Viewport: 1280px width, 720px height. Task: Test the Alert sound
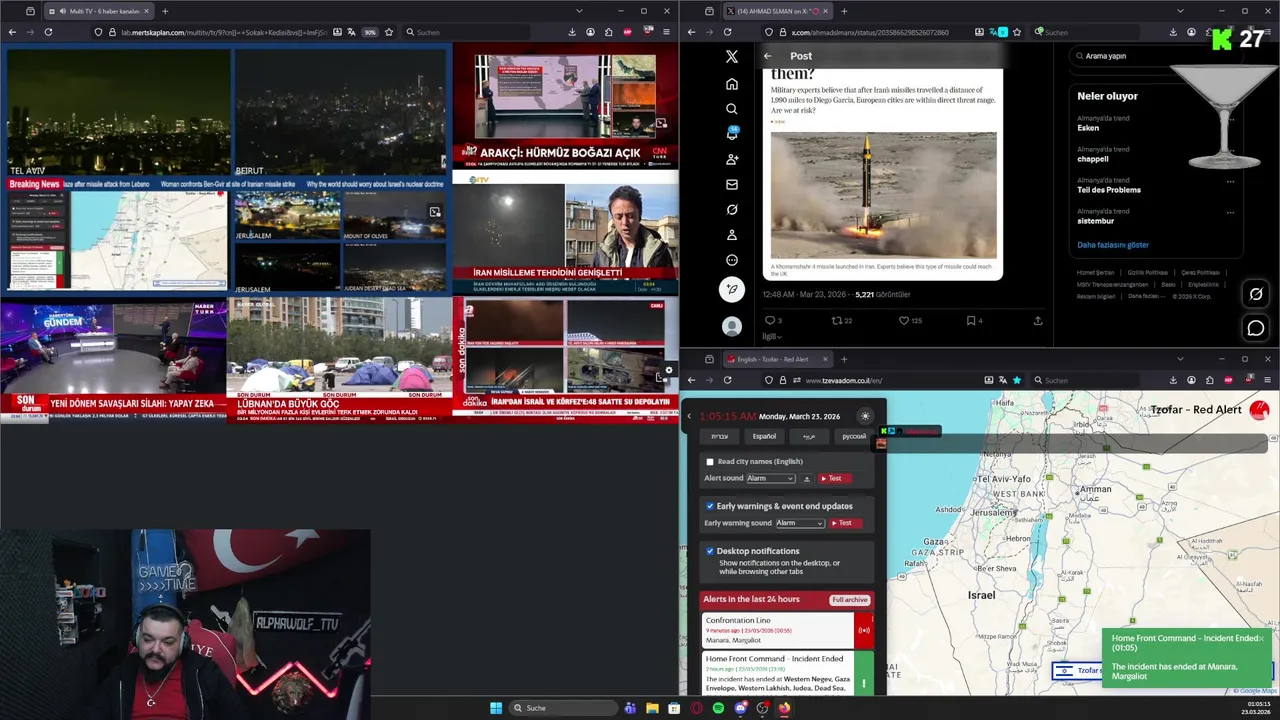coord(834,479)
